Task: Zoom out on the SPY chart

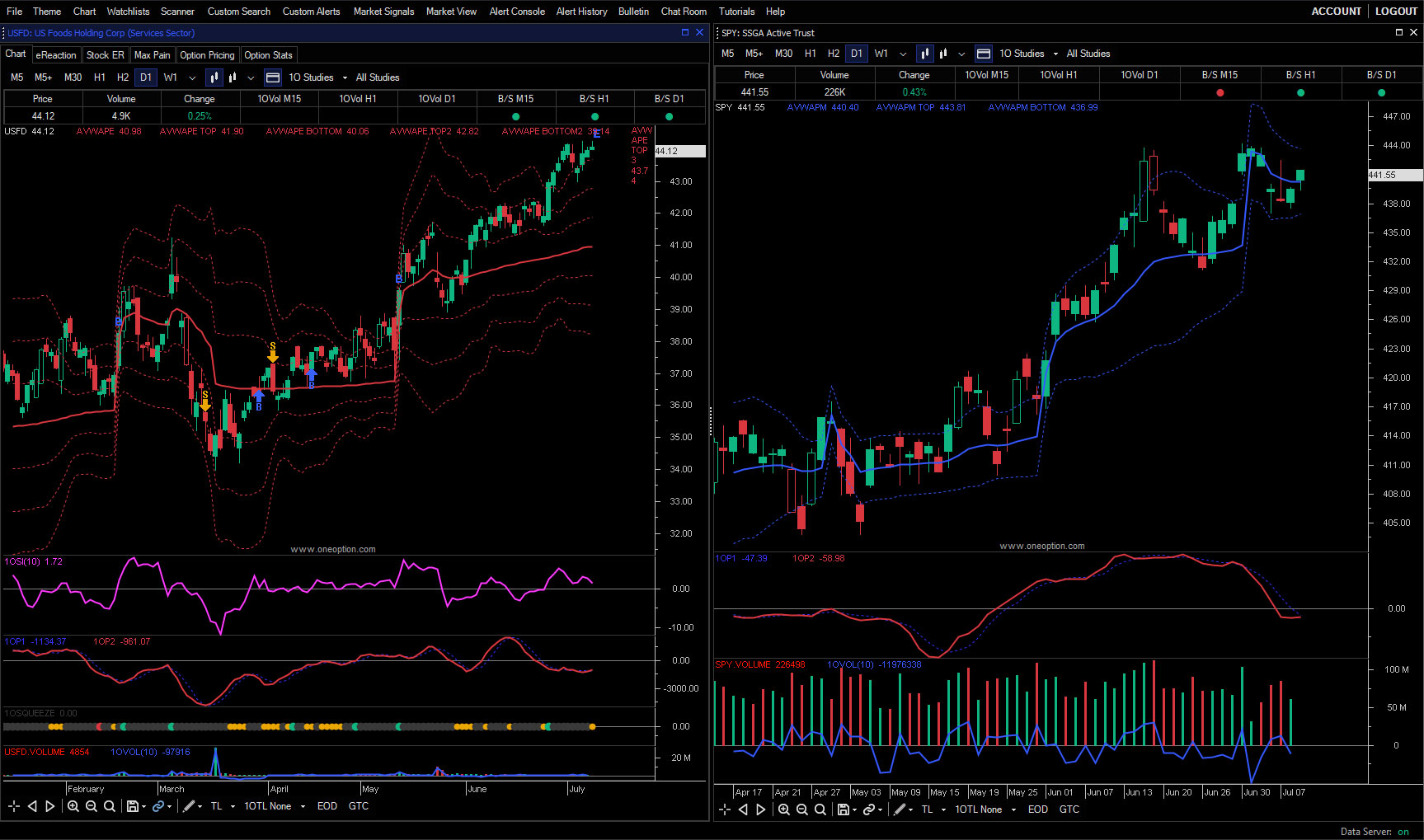Action: tap(801, 809)
